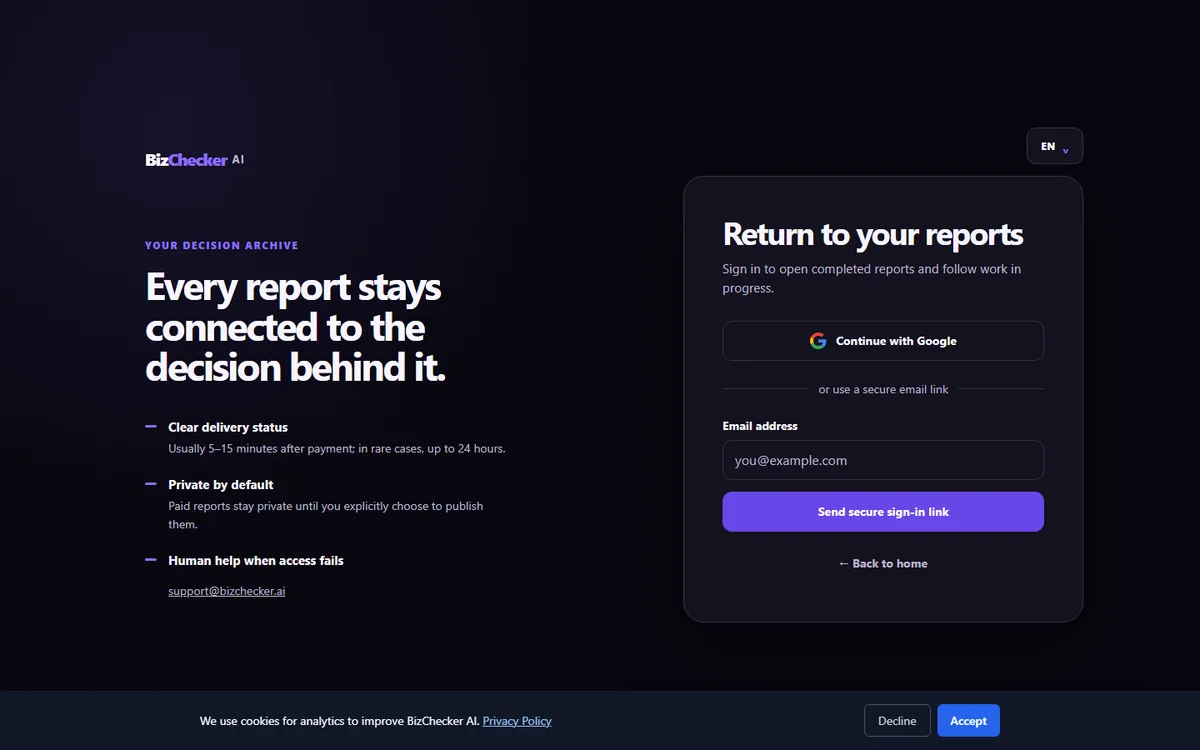Image resolution: width=1200 pixels, height=750 pixels.
Task: Open the EN language dropdown
Action: [x=1054, y=146]
